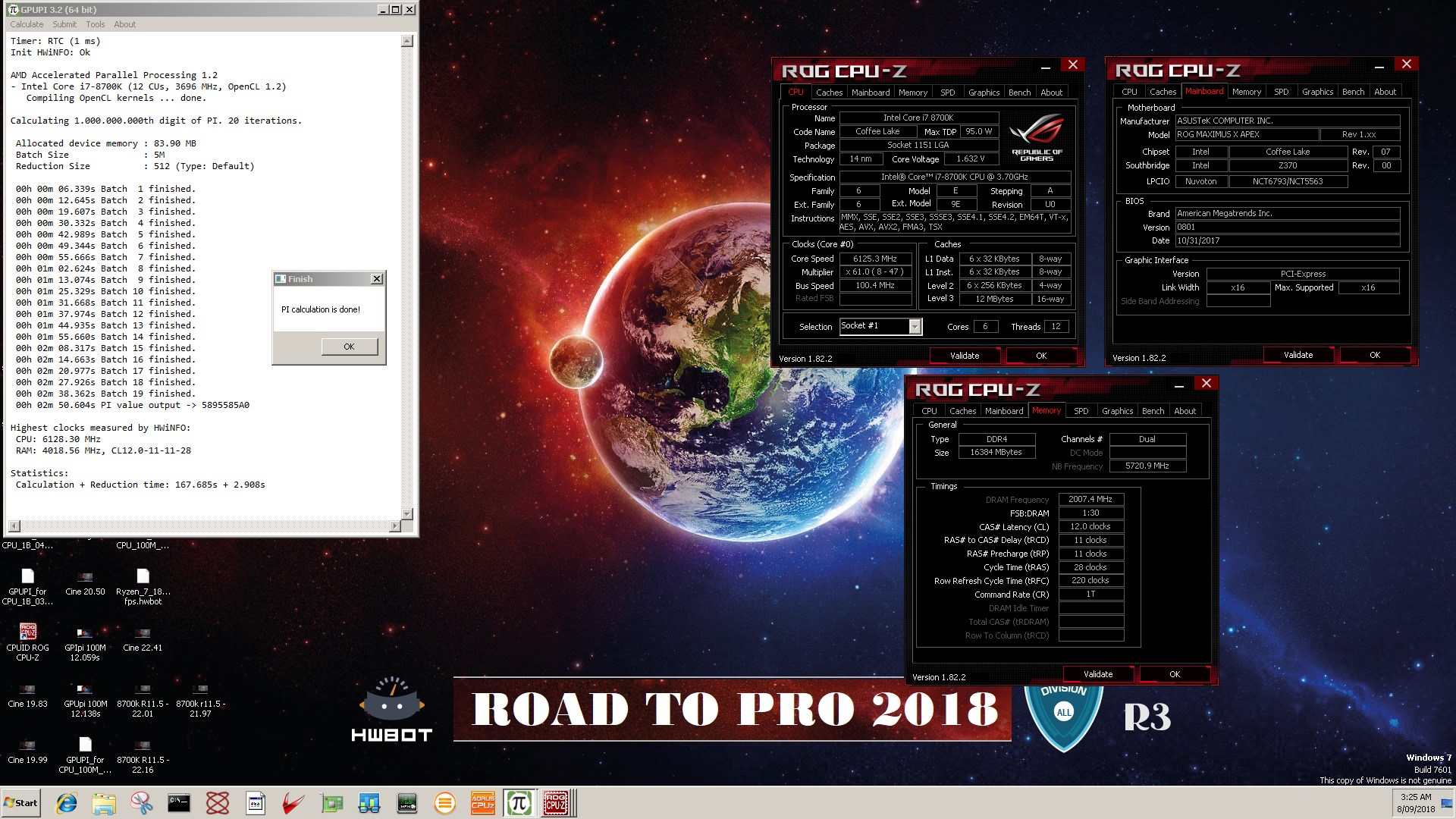Open the document-with-shapes taskbar icon
This screenshot has width=1456, height=819.
[x=256, y=802]
